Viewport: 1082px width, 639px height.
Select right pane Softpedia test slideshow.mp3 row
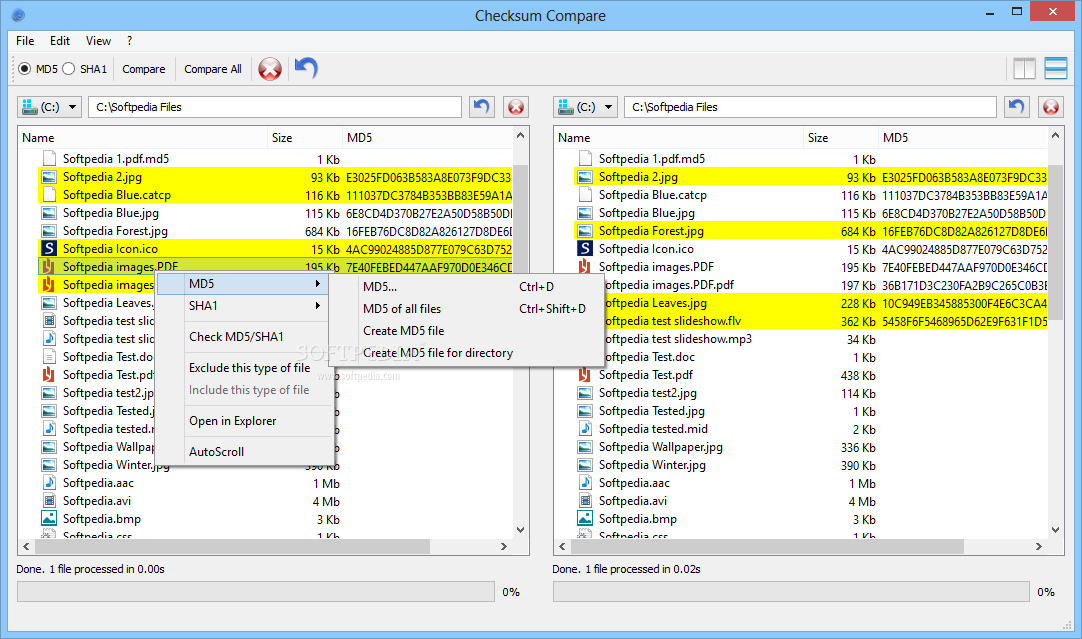[812, 339]
